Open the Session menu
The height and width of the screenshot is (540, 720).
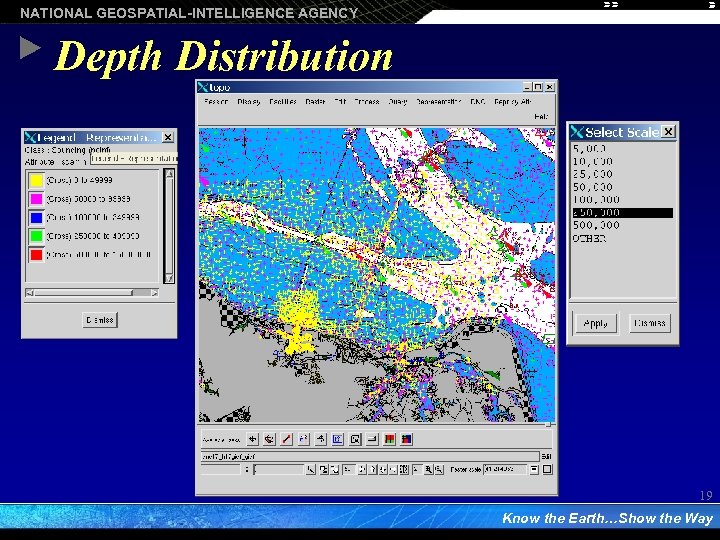click(216, 101)
